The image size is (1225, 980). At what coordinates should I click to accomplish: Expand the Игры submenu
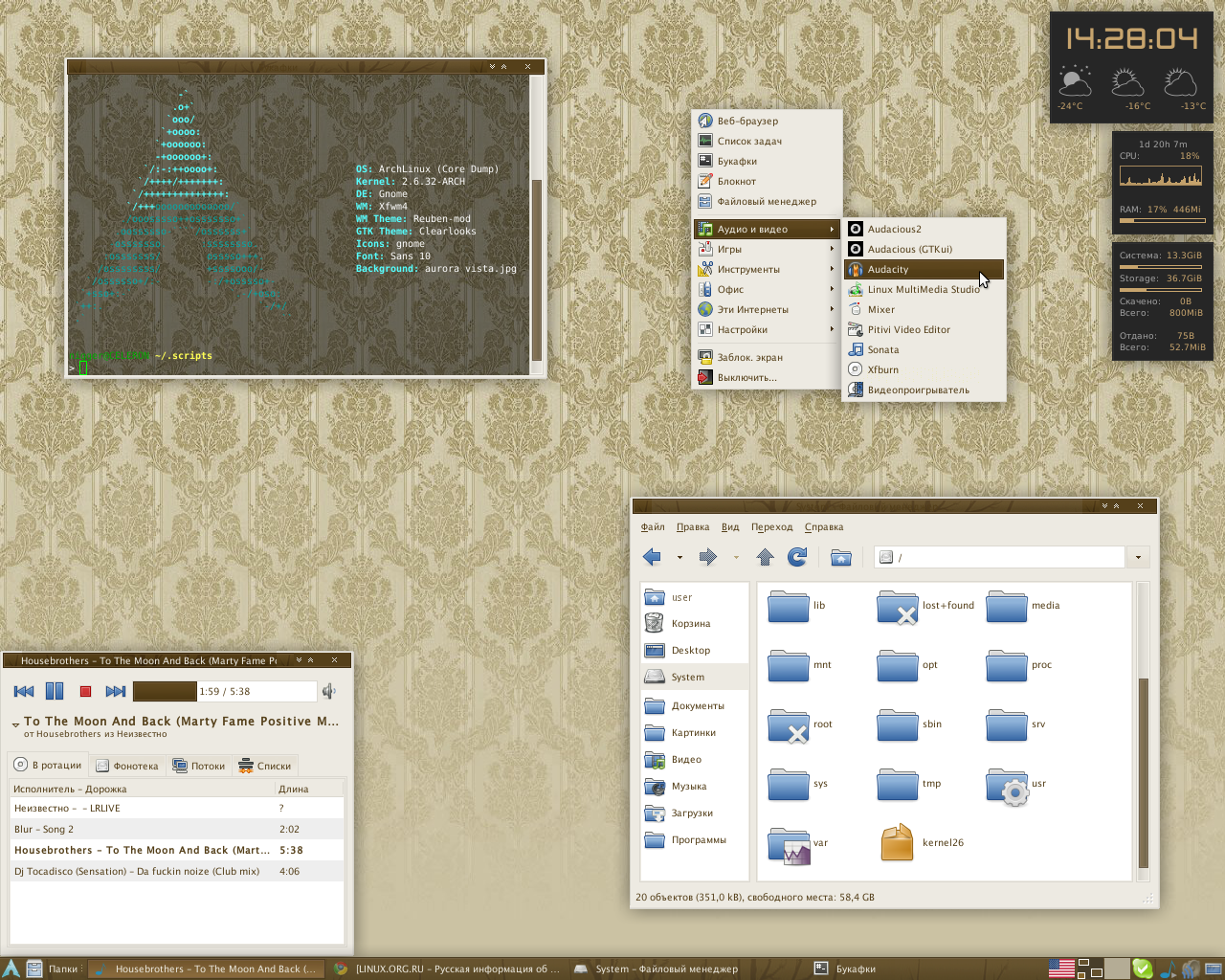(x=767, y=249)
